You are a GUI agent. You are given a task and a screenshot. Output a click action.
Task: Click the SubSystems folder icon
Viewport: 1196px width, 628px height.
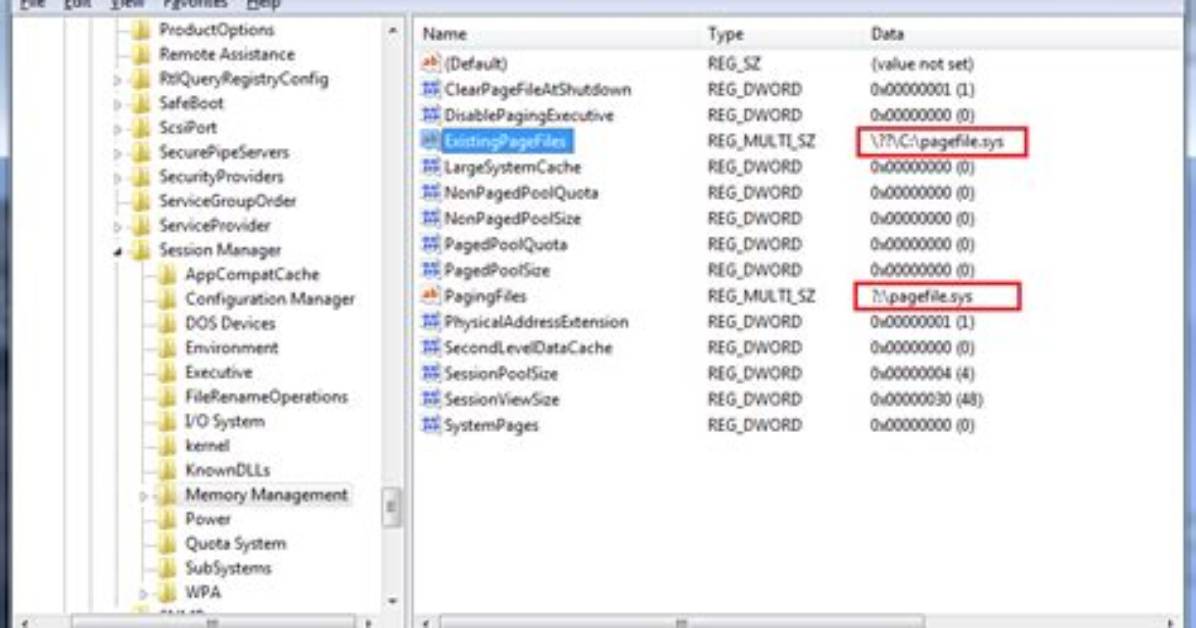pyautogui.click(x=167, y=568)
